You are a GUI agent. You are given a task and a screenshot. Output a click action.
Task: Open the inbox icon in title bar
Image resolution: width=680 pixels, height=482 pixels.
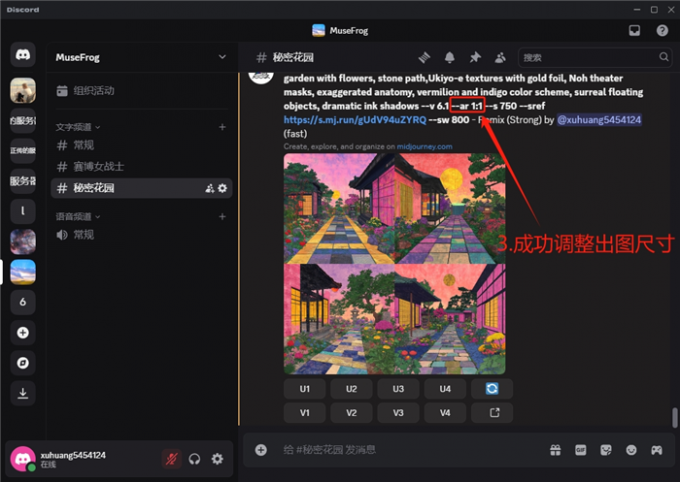pos(634,30)
